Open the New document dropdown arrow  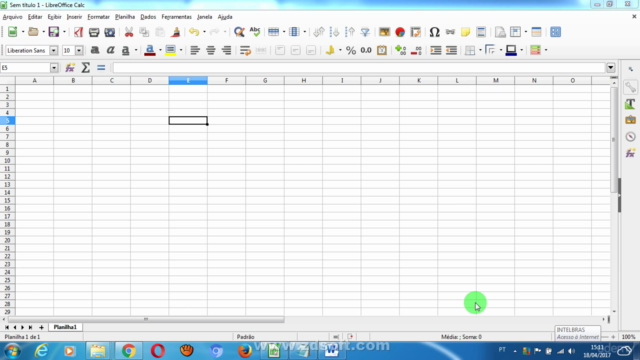23,32
